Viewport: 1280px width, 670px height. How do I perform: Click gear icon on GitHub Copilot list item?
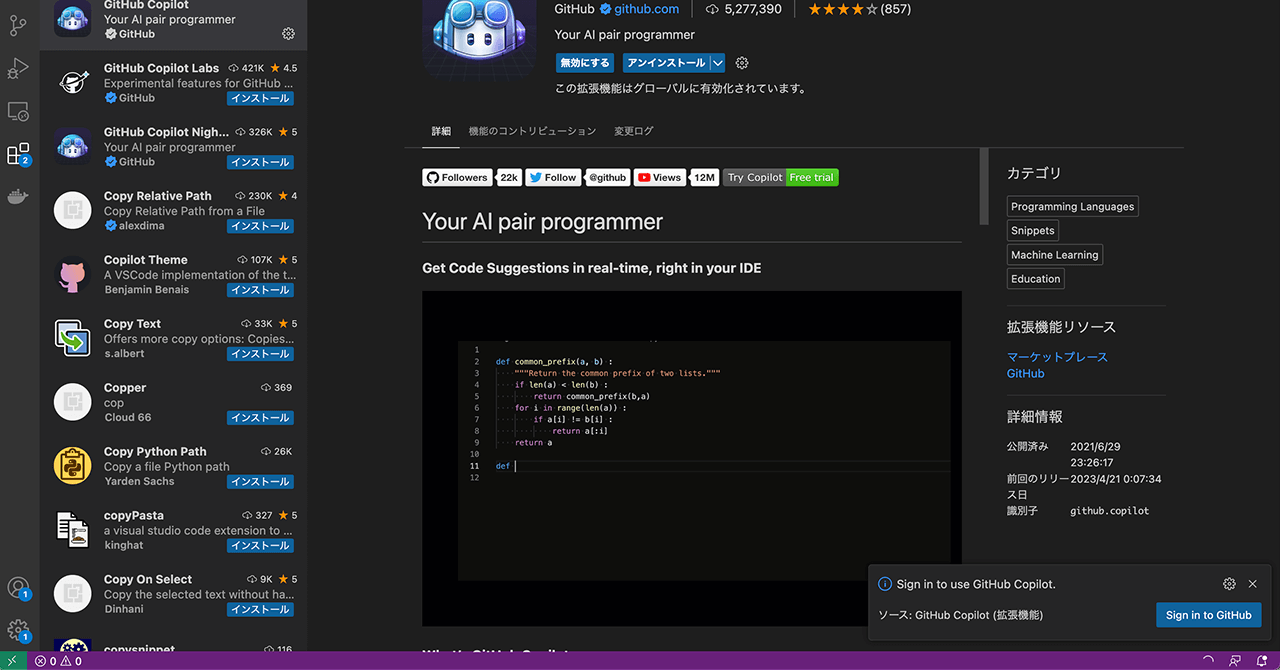(x=288, y=34)
